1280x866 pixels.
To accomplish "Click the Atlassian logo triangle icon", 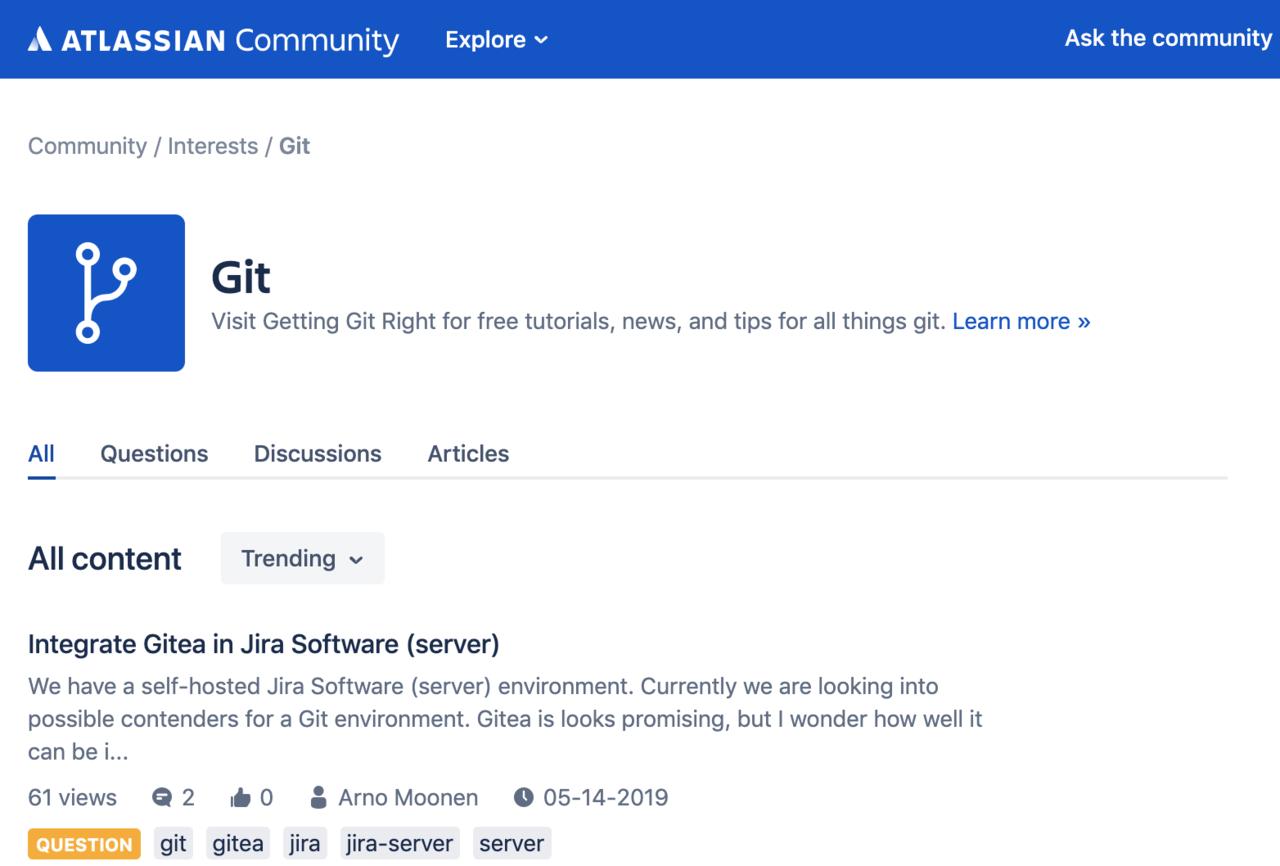I will coord(40,39).
